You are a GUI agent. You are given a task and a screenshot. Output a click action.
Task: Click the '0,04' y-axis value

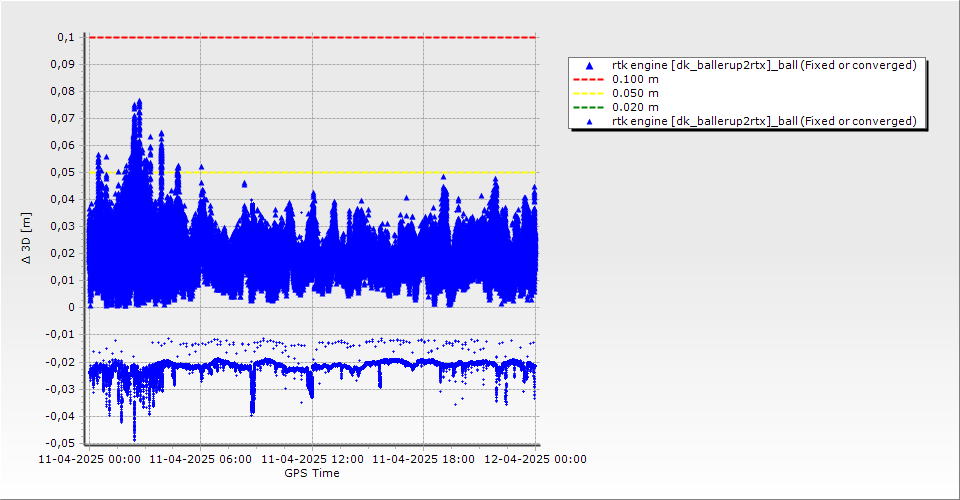pyautogui.click(x=63, y=199)
